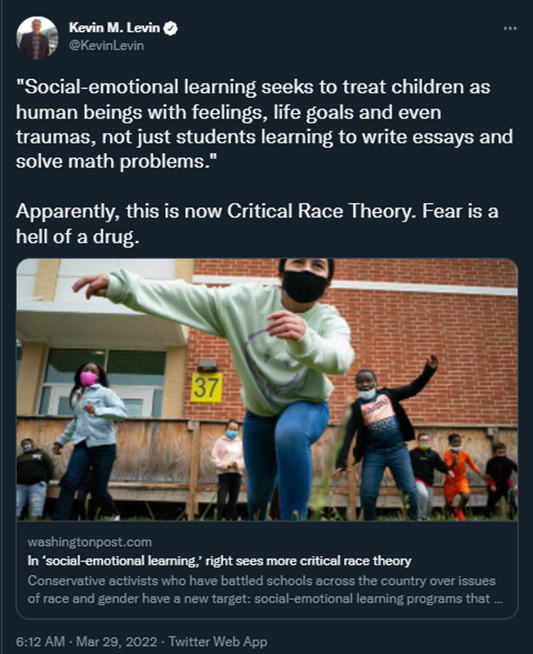The image size is (533, 654).
Task: Click the quoted tweet text about social-emotional learning
Action: 264,124
